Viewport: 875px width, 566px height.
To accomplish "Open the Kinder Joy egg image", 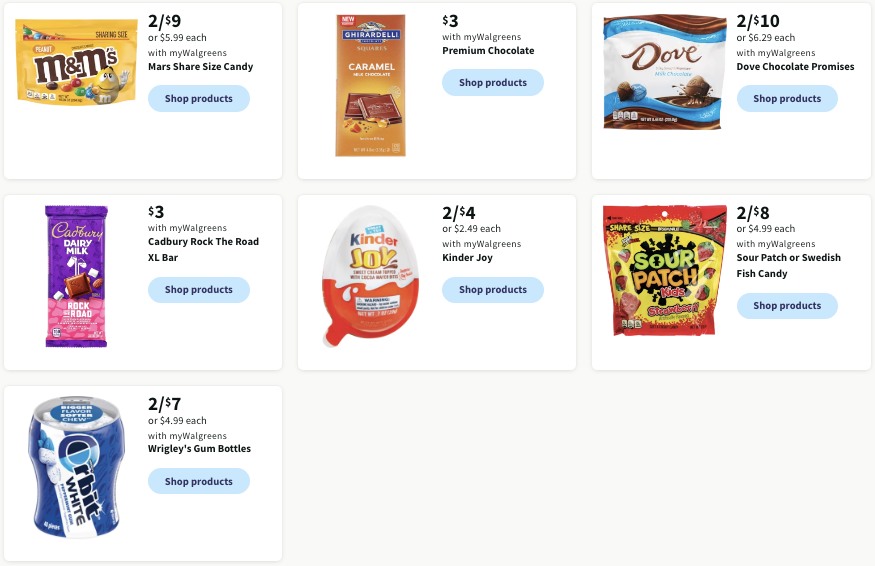I will pos(370,276).
